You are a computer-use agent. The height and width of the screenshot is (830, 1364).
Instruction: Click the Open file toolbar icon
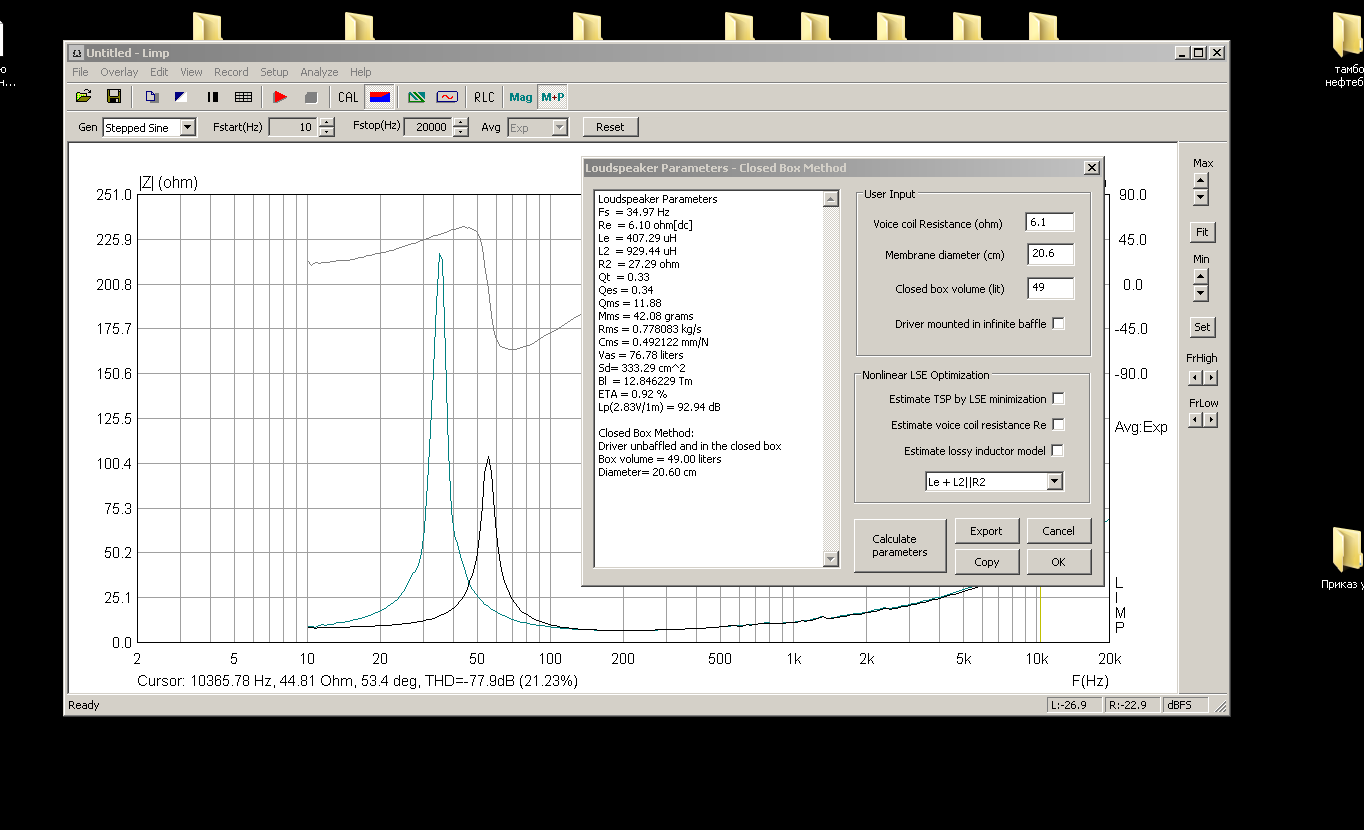pos(84,97)
